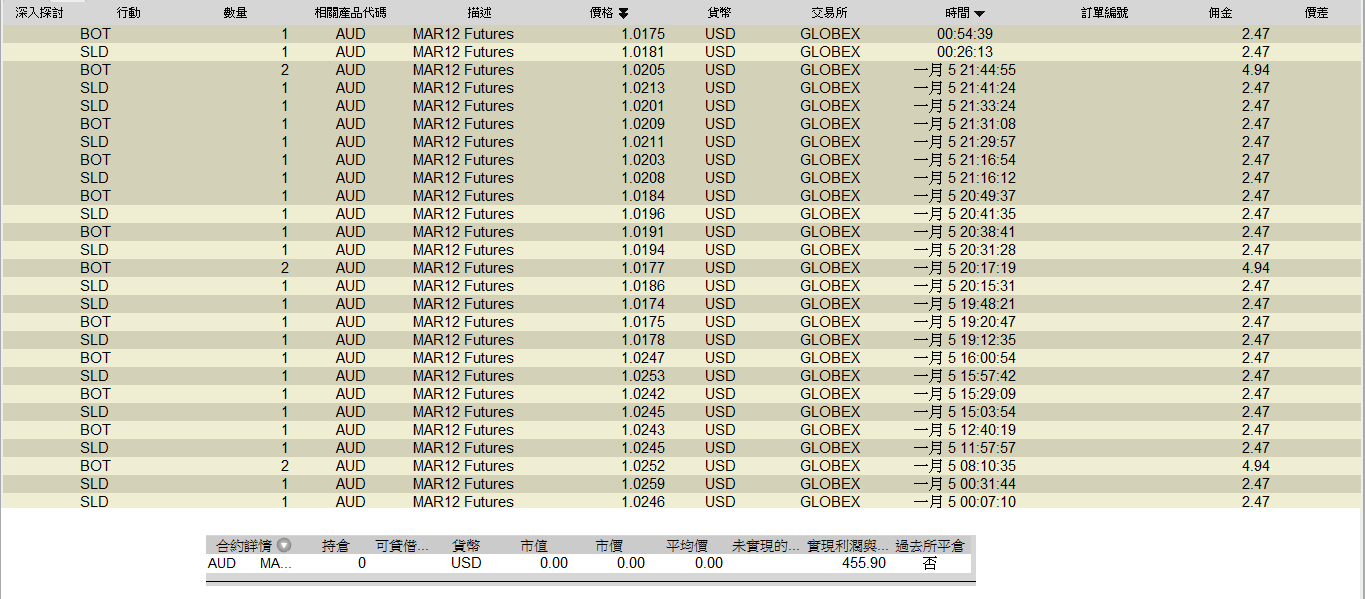
Task: Click the price 1.0247 cell
Action: pos(643,358)
